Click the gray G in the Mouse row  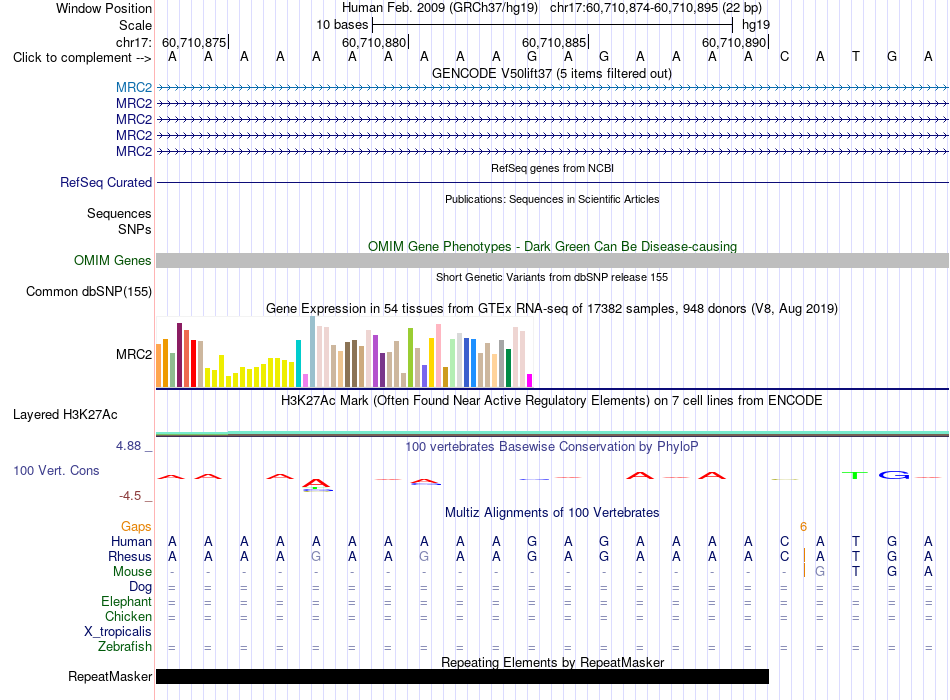[x=820, y=572]
